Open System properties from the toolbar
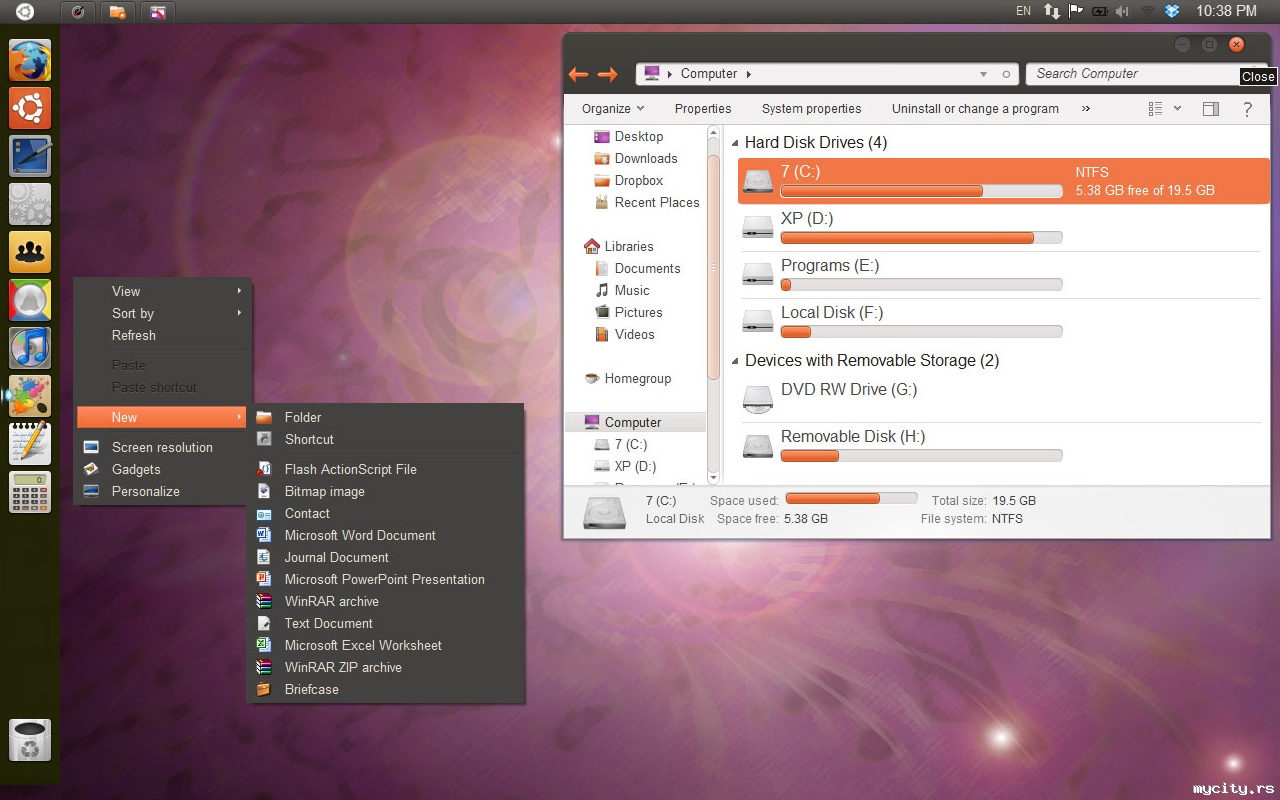This screenshot has width=1280, height=800. pos(811,109)
